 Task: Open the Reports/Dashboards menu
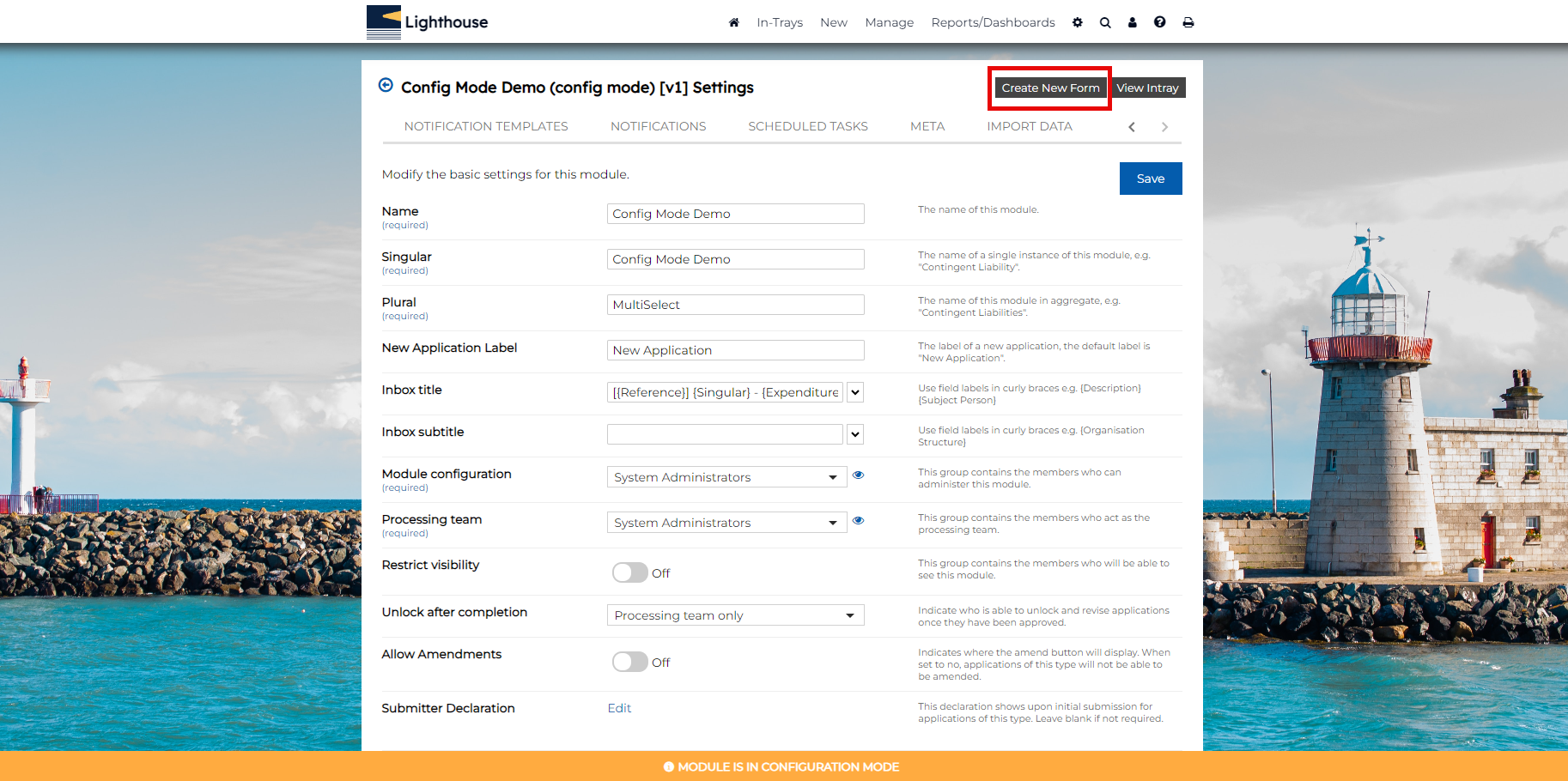(x=993, y=22)
